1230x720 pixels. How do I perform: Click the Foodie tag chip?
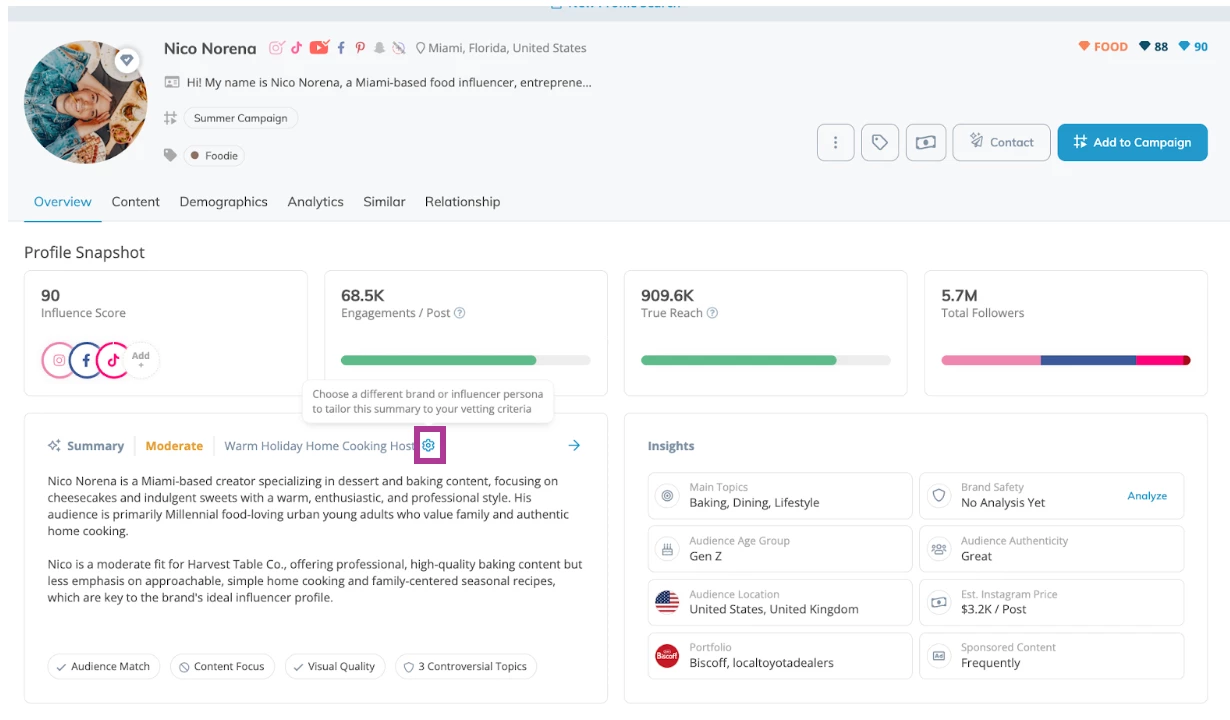click(x=215, y=155)
